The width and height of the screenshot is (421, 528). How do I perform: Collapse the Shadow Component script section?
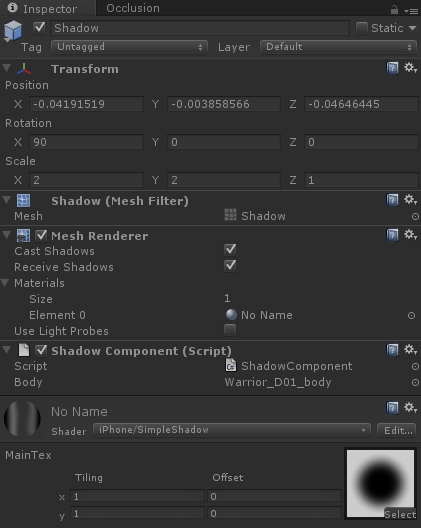click(x=6, y=350)
